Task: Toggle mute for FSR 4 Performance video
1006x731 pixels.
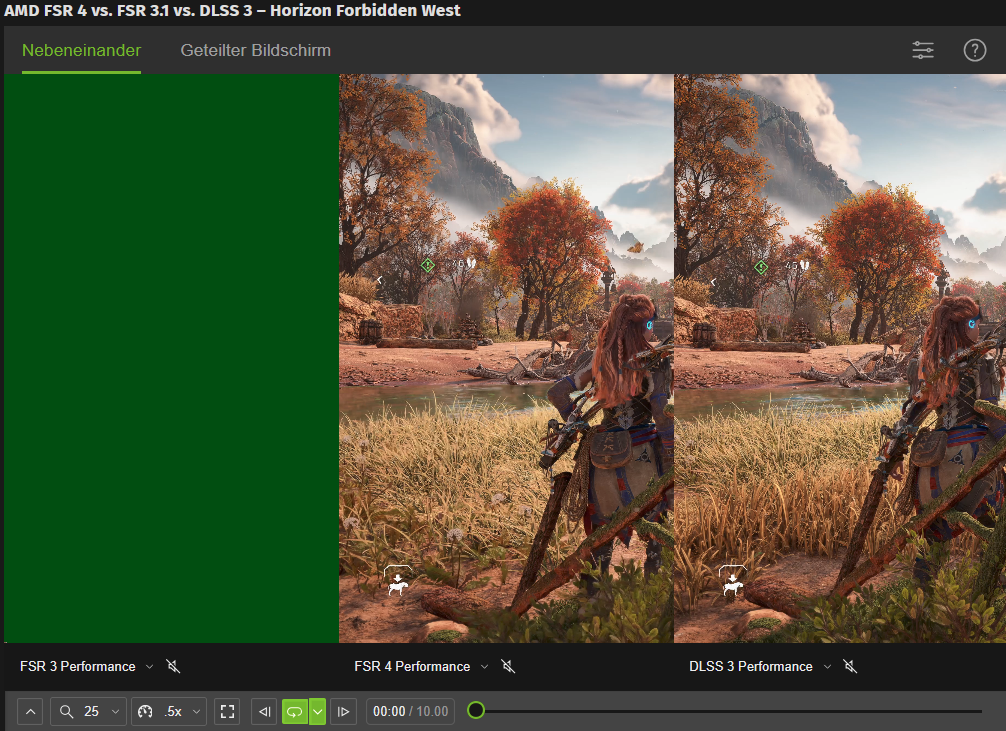Action: click(x=508, y=666)
